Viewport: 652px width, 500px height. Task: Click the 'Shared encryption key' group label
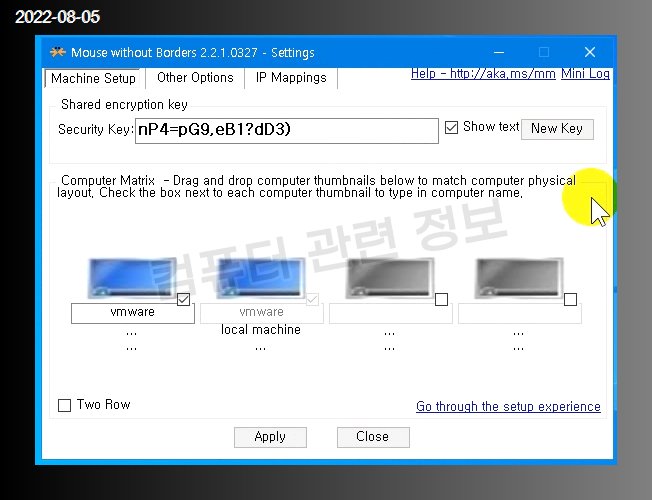coord(124,104)
